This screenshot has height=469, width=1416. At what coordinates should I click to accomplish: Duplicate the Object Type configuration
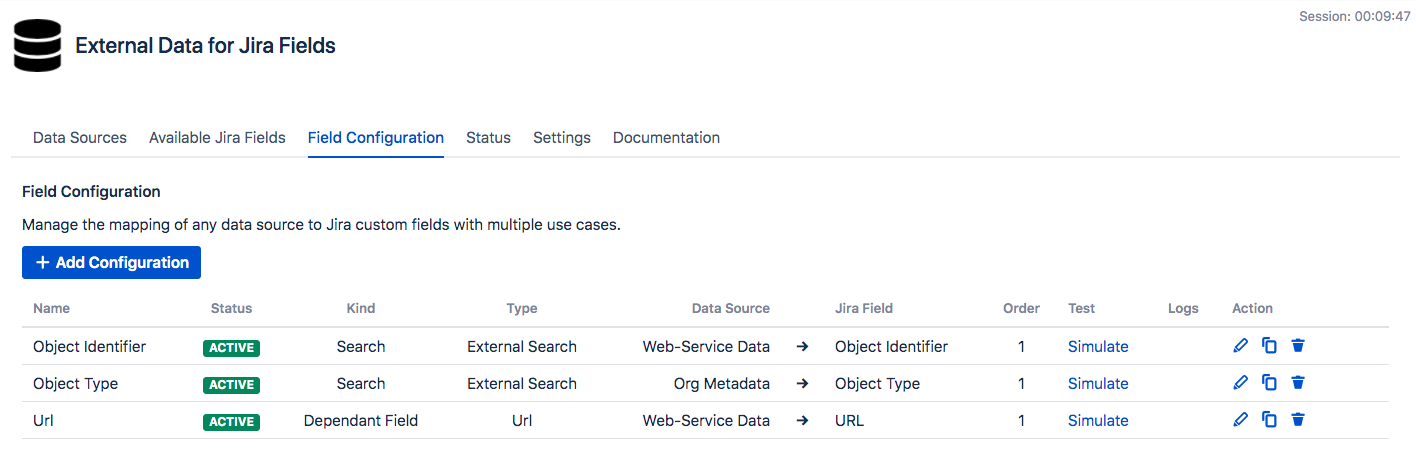pyautogui.click(x=1269, y=383)
